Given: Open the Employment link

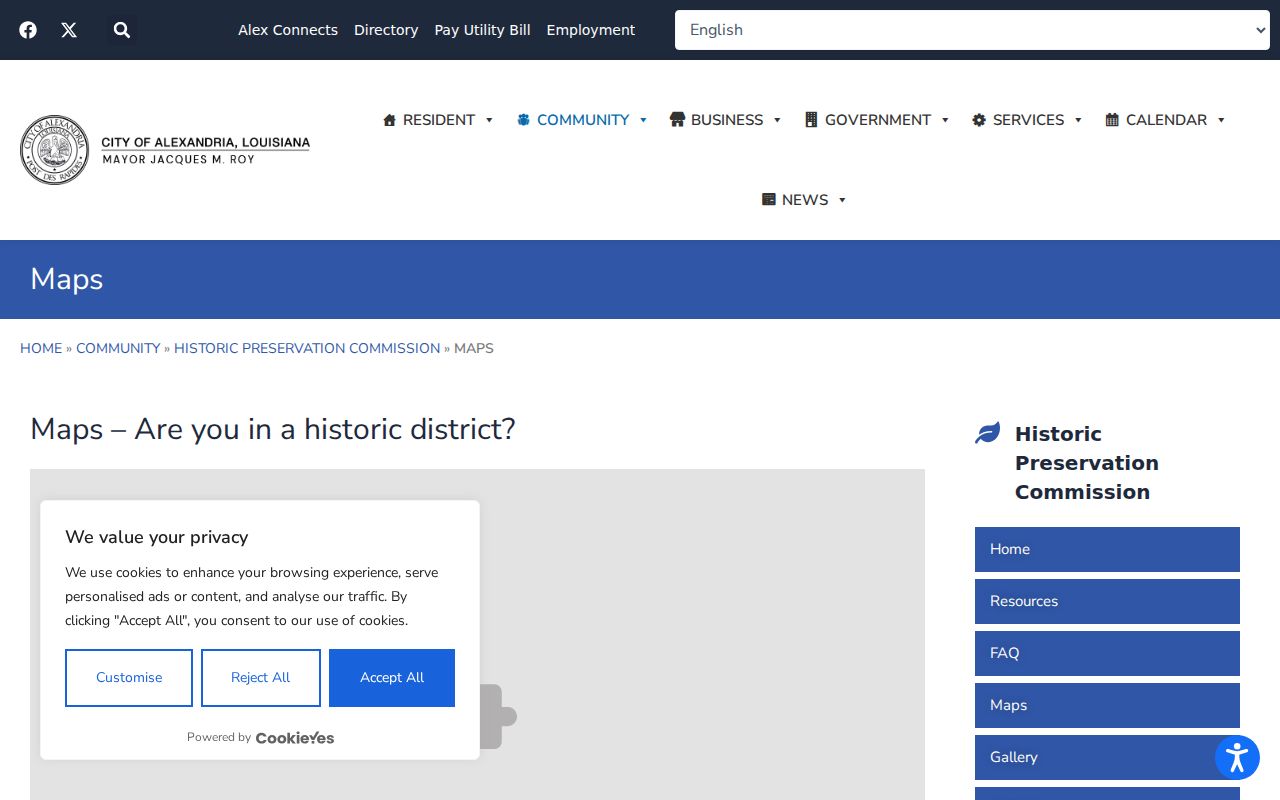Looking at the screenshot, I should [591, 30].
